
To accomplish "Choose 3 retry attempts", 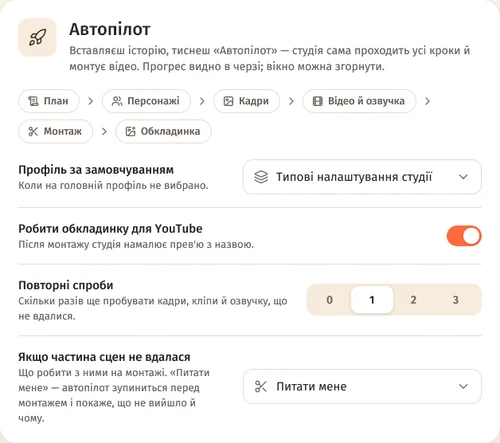I will coord(456,300).
